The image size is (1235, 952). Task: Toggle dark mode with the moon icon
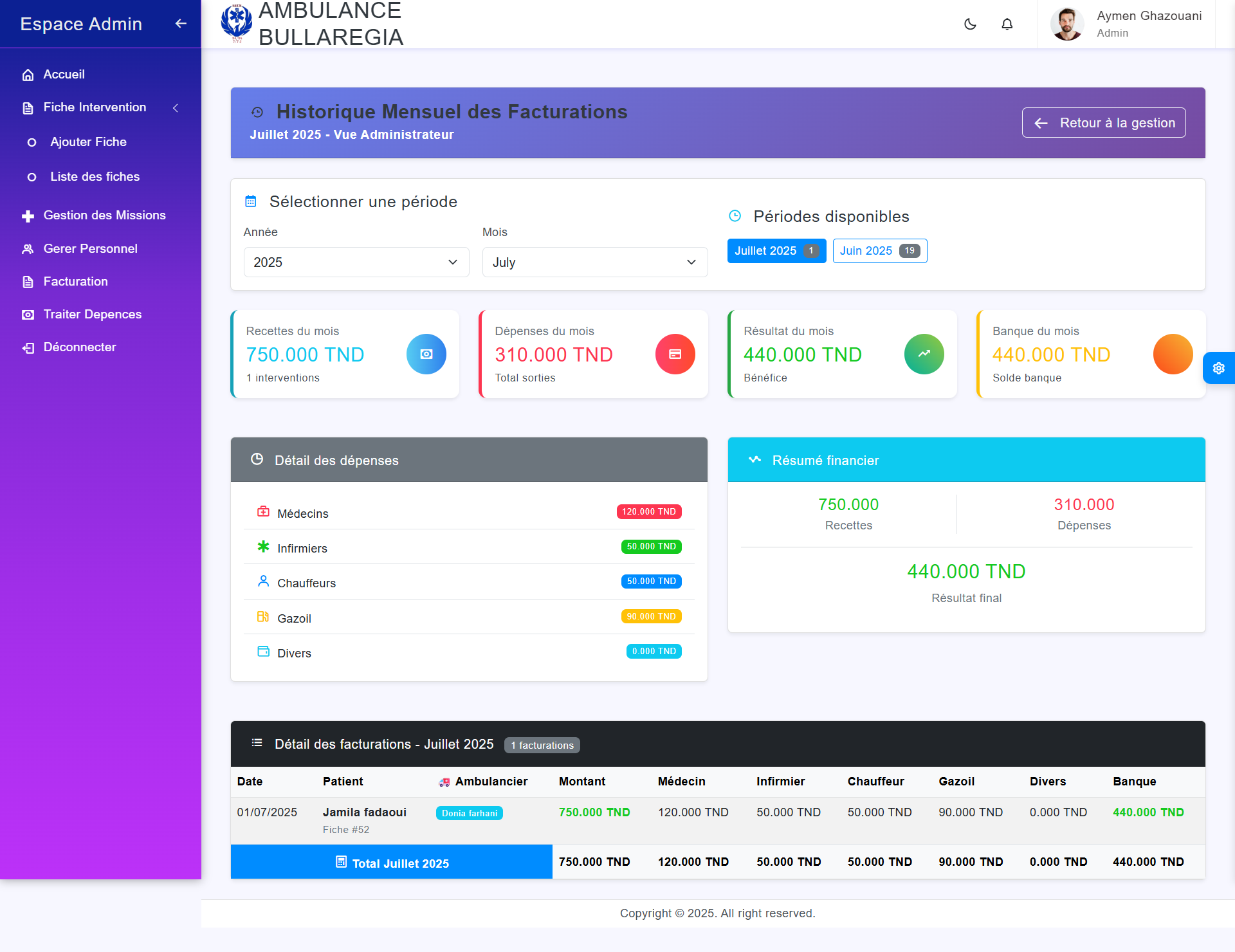point(970,24)
